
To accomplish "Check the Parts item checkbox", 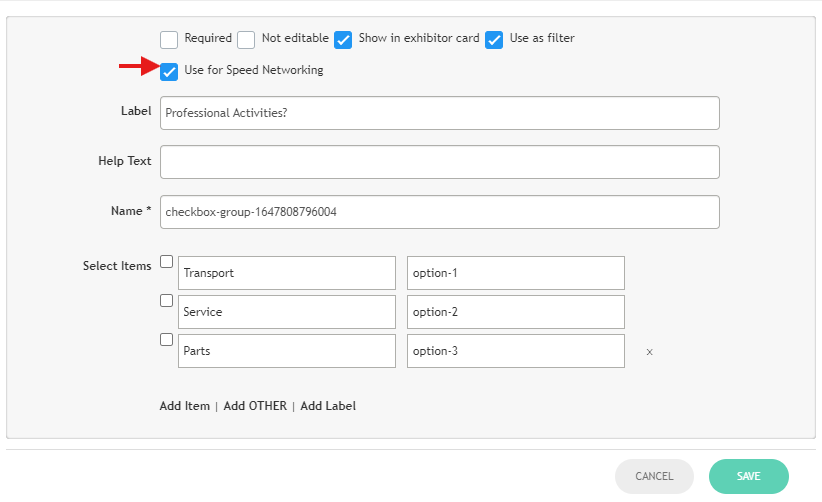I will click(167, 339).
